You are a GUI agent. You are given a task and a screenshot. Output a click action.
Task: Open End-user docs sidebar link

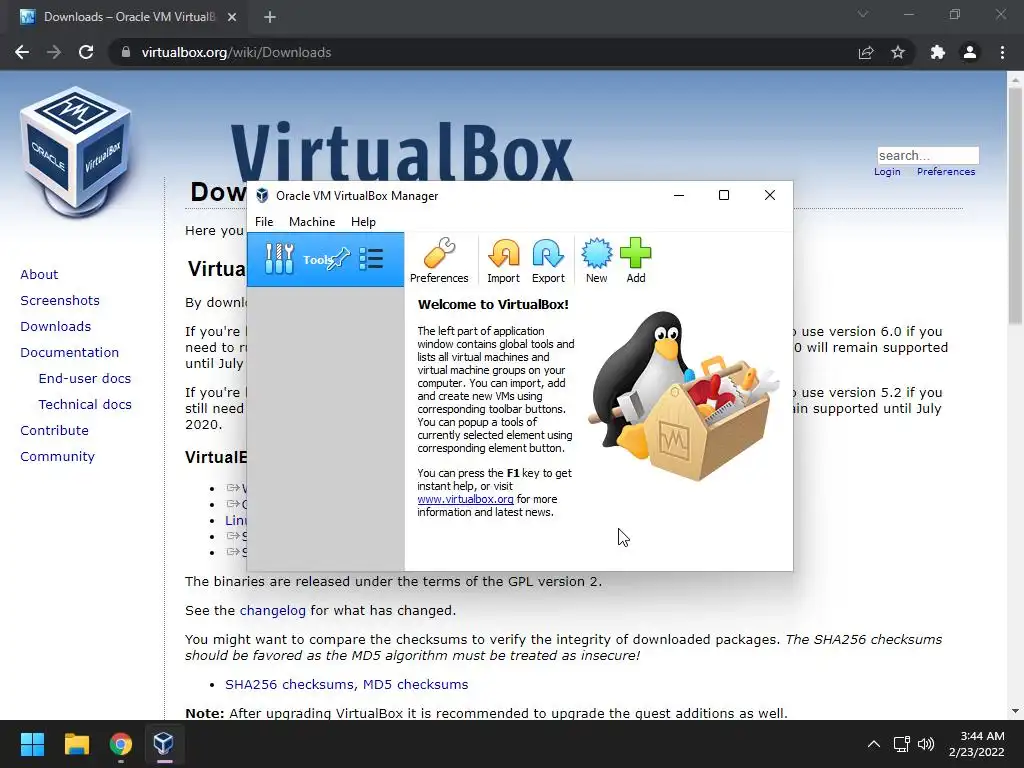(85, 379)
